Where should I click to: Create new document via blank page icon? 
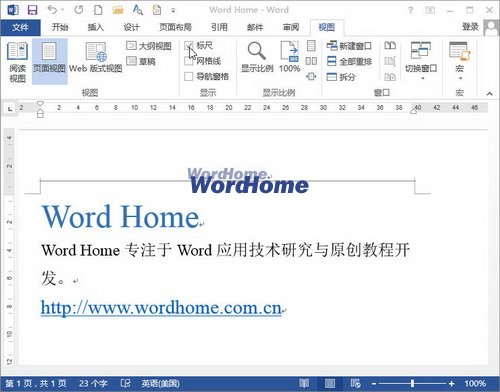[98, 10]
